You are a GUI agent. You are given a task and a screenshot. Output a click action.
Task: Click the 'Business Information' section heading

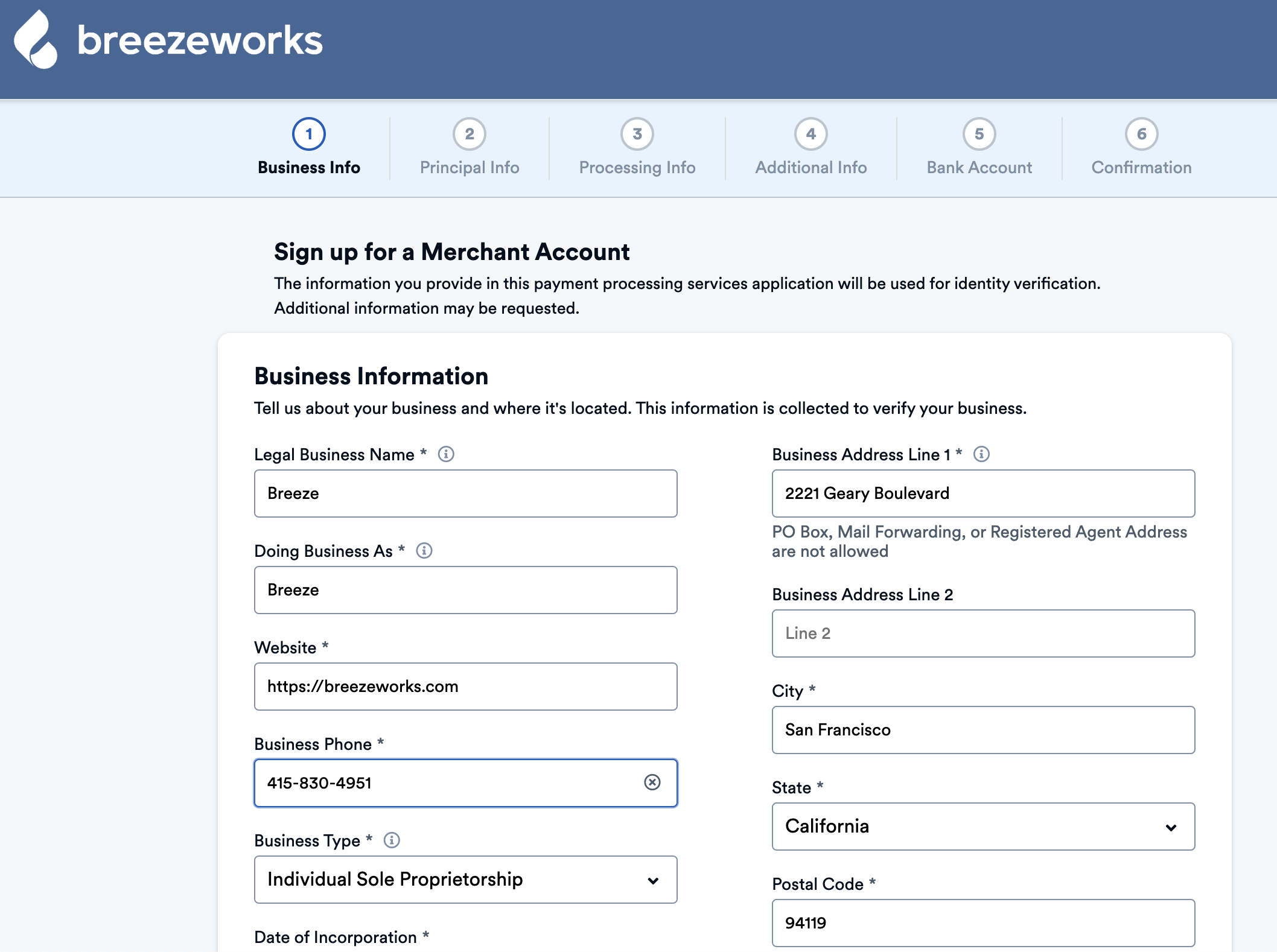point(371,376)
